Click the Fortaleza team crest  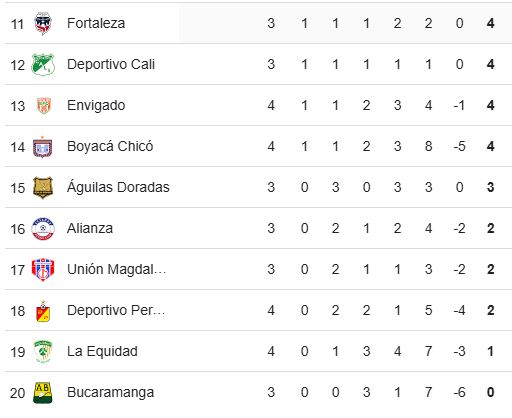(x=43, y=23)
